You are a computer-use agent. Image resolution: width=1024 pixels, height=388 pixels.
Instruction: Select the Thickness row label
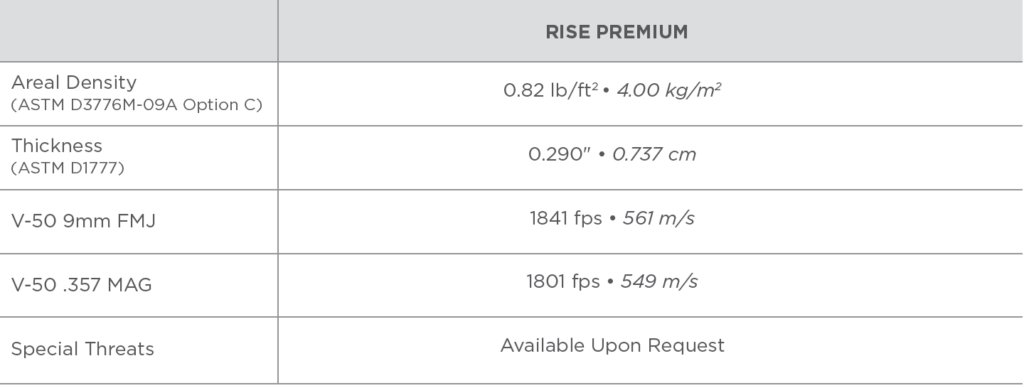(57, 145)
